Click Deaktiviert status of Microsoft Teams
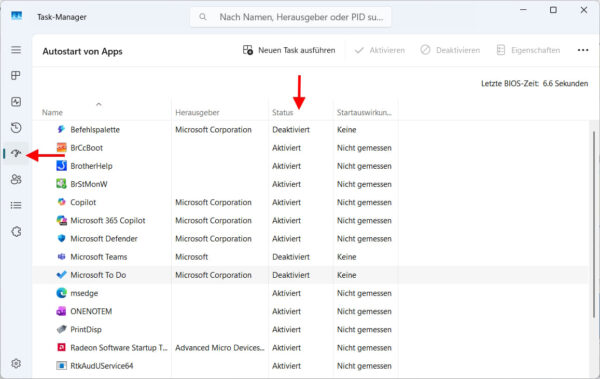The height and width of the screenshot is (379, 600). (x=291, y=257)
